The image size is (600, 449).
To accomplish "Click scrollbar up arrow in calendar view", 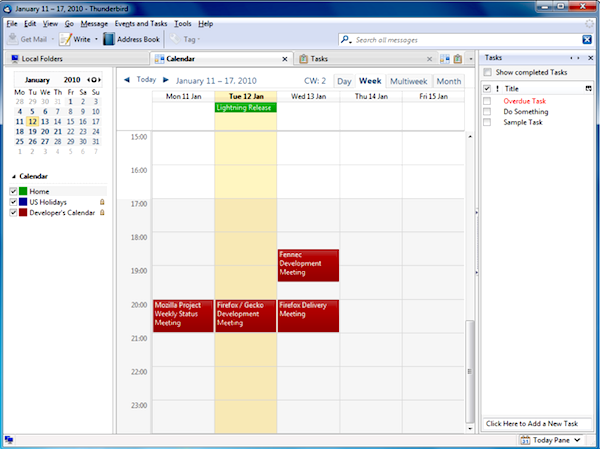I will point(470,137).
